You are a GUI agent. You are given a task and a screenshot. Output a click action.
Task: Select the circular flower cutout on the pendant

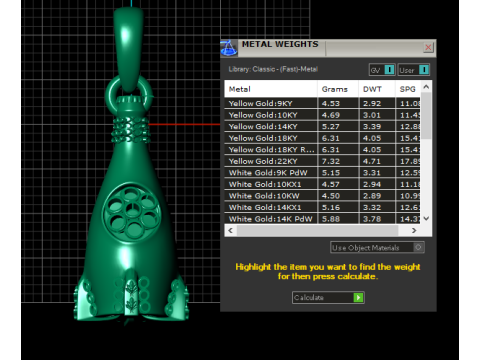(x=132, y=212)
